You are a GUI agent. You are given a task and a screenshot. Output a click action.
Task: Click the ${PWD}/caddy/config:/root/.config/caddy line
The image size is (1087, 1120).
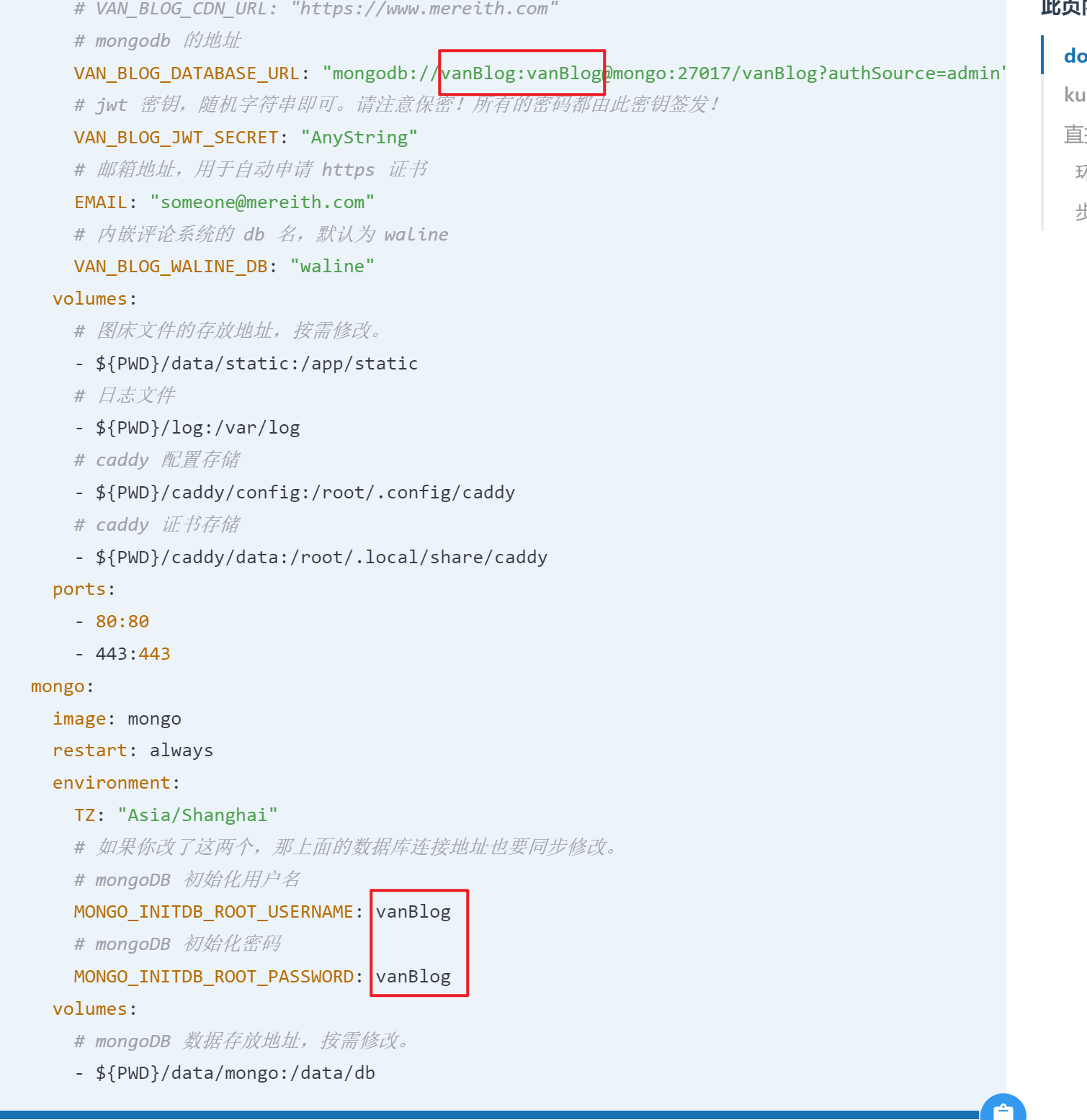click(295, 493)
